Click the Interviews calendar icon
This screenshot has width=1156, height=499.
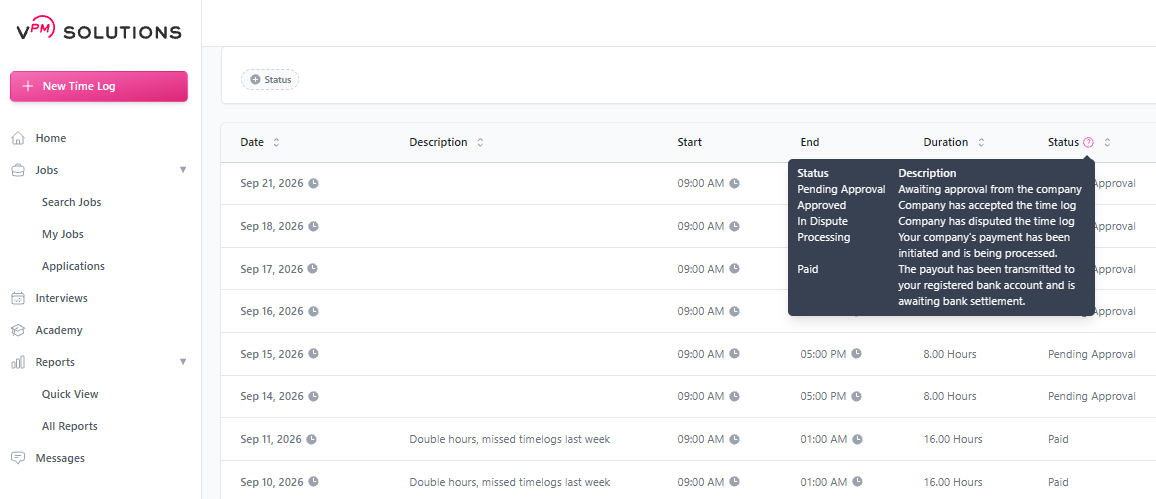tap(18, 299)
